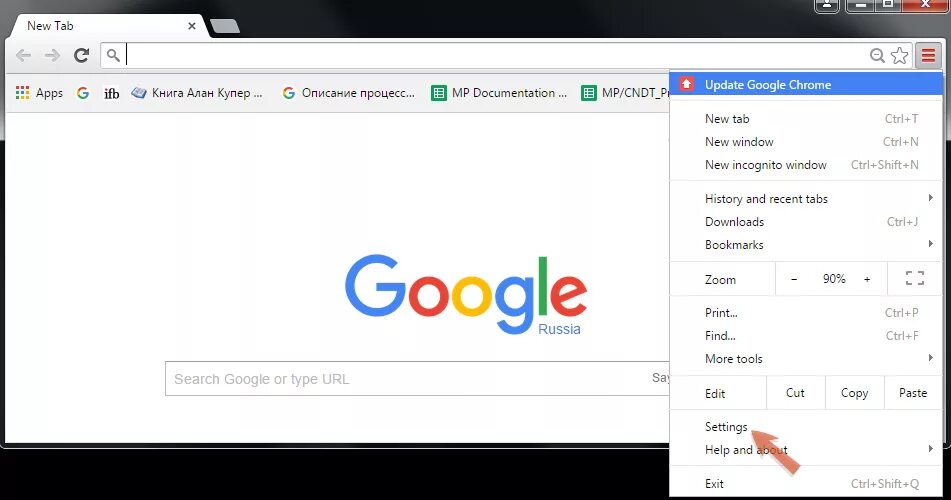Click Copy in the Edit row
The height and width of the screenshot is (500, 951).
tap(854, 393)
